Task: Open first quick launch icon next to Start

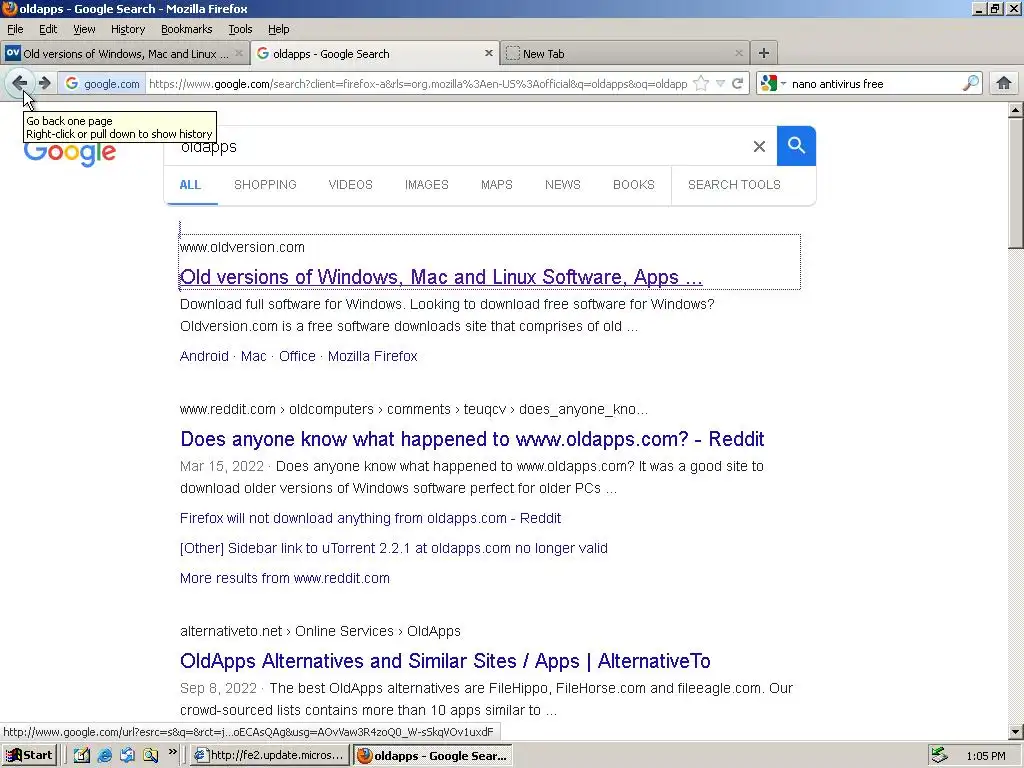Action: pyautogui.click(x=82, y=755)
